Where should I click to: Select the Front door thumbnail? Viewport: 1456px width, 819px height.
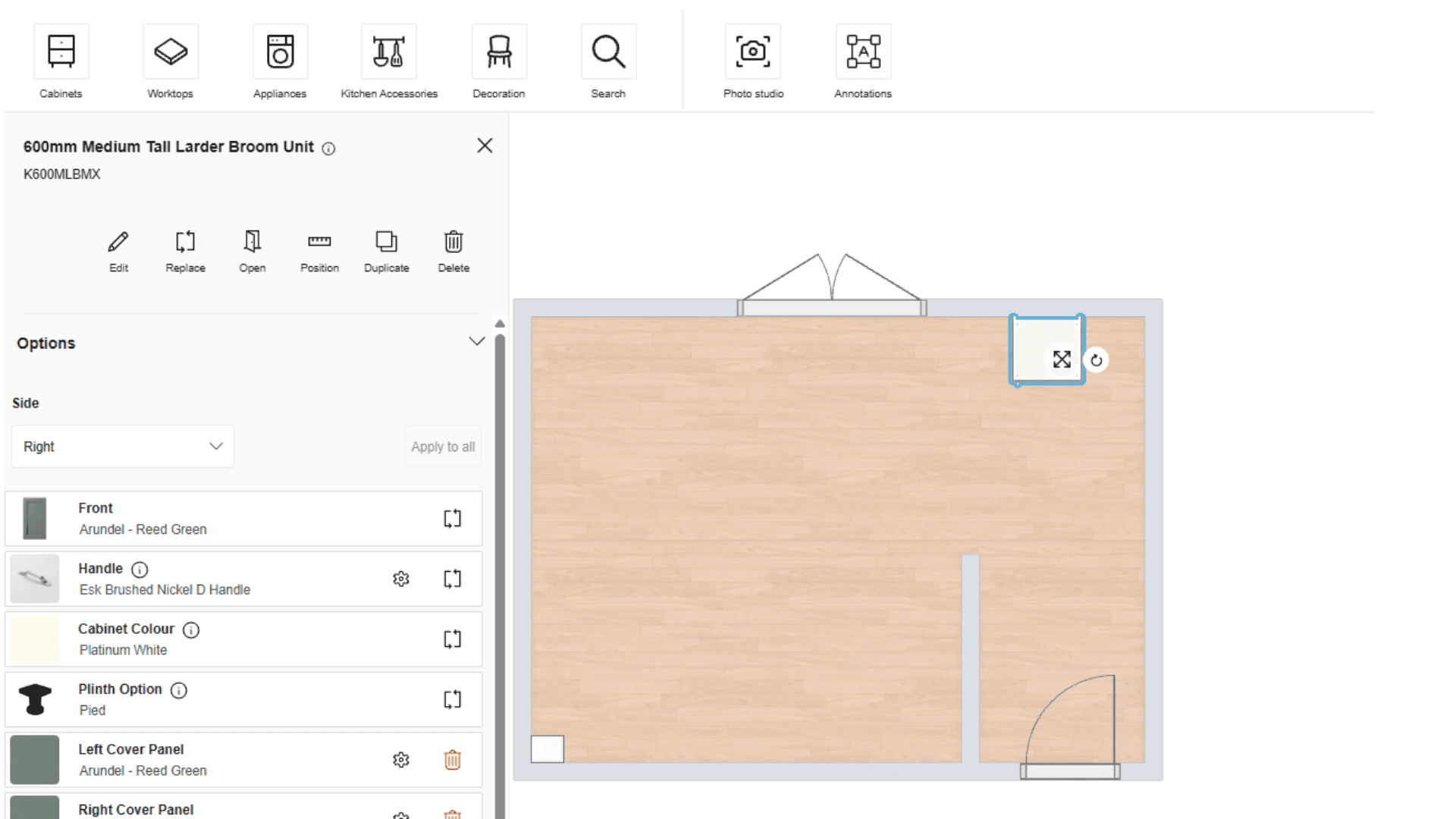[x=35, y=519]
